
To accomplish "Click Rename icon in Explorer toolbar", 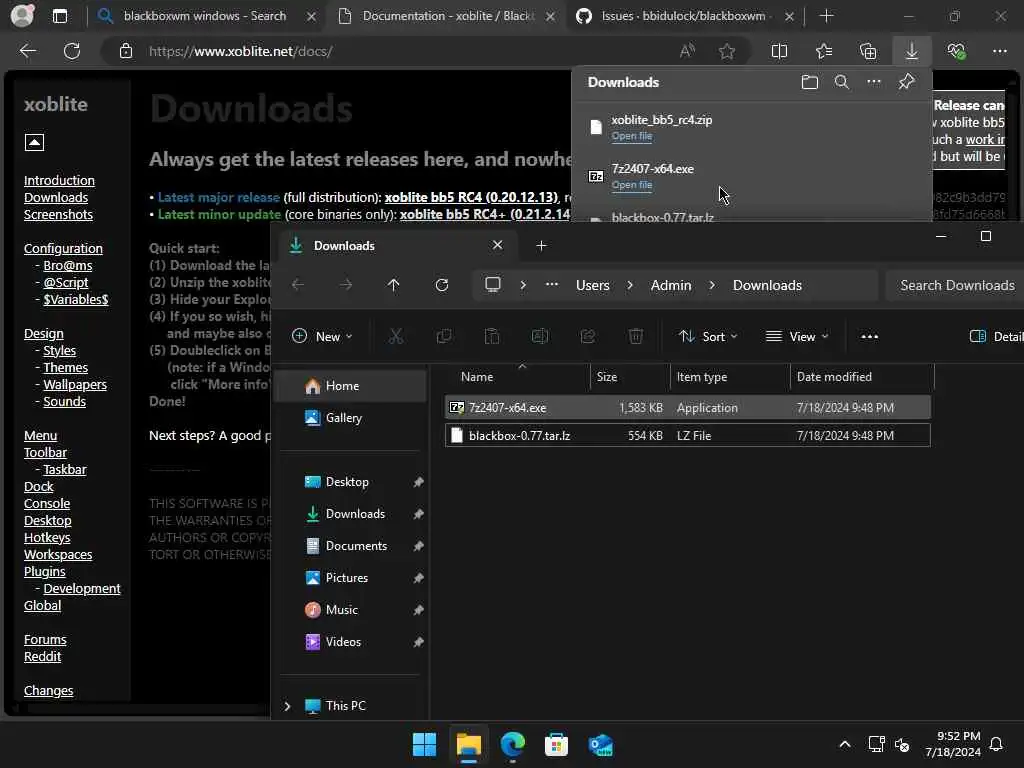I will tap(539, 336).
